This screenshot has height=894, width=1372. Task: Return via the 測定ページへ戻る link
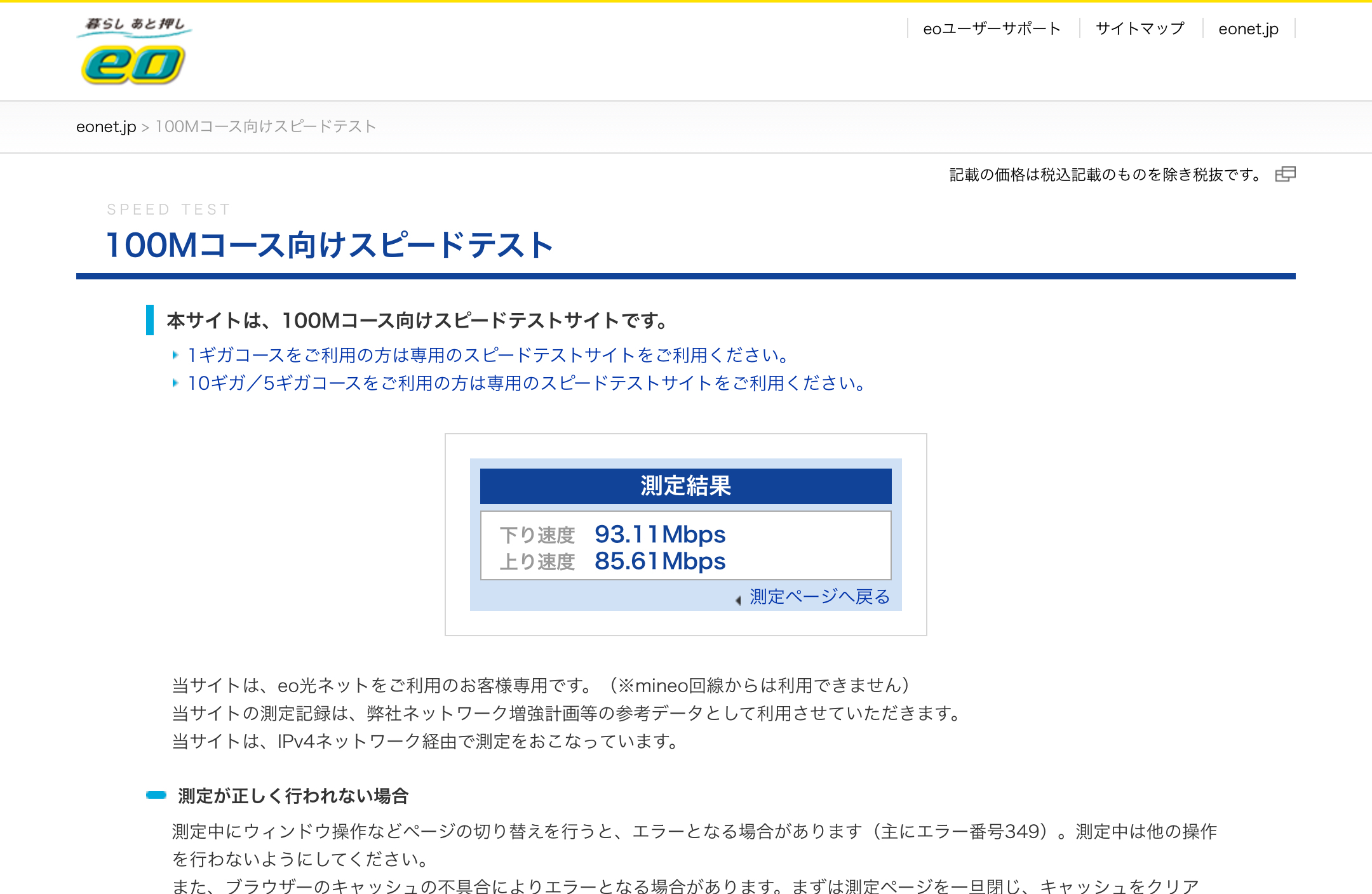coord(819,596)
